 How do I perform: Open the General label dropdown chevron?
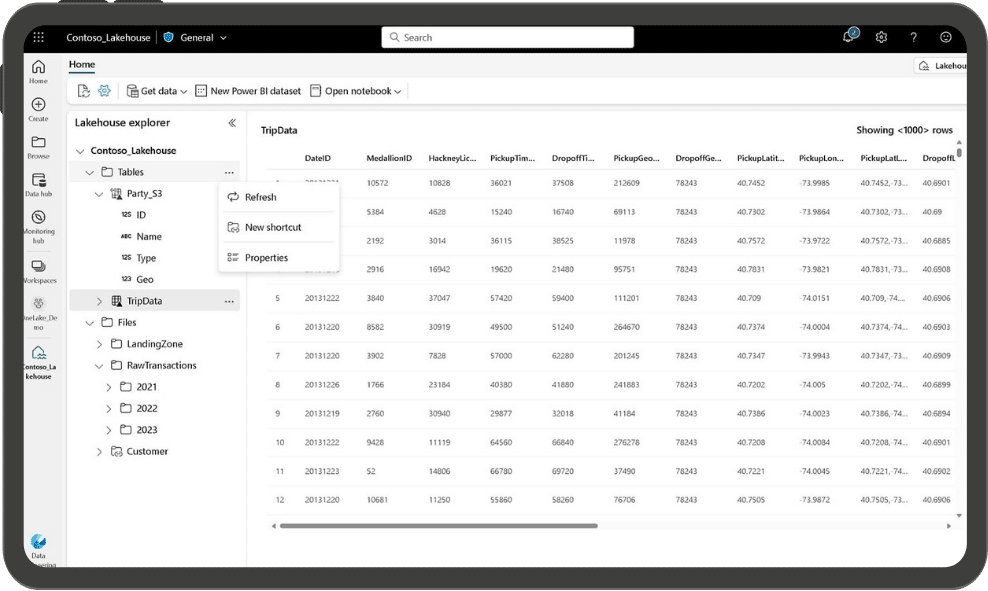(223, 38)
